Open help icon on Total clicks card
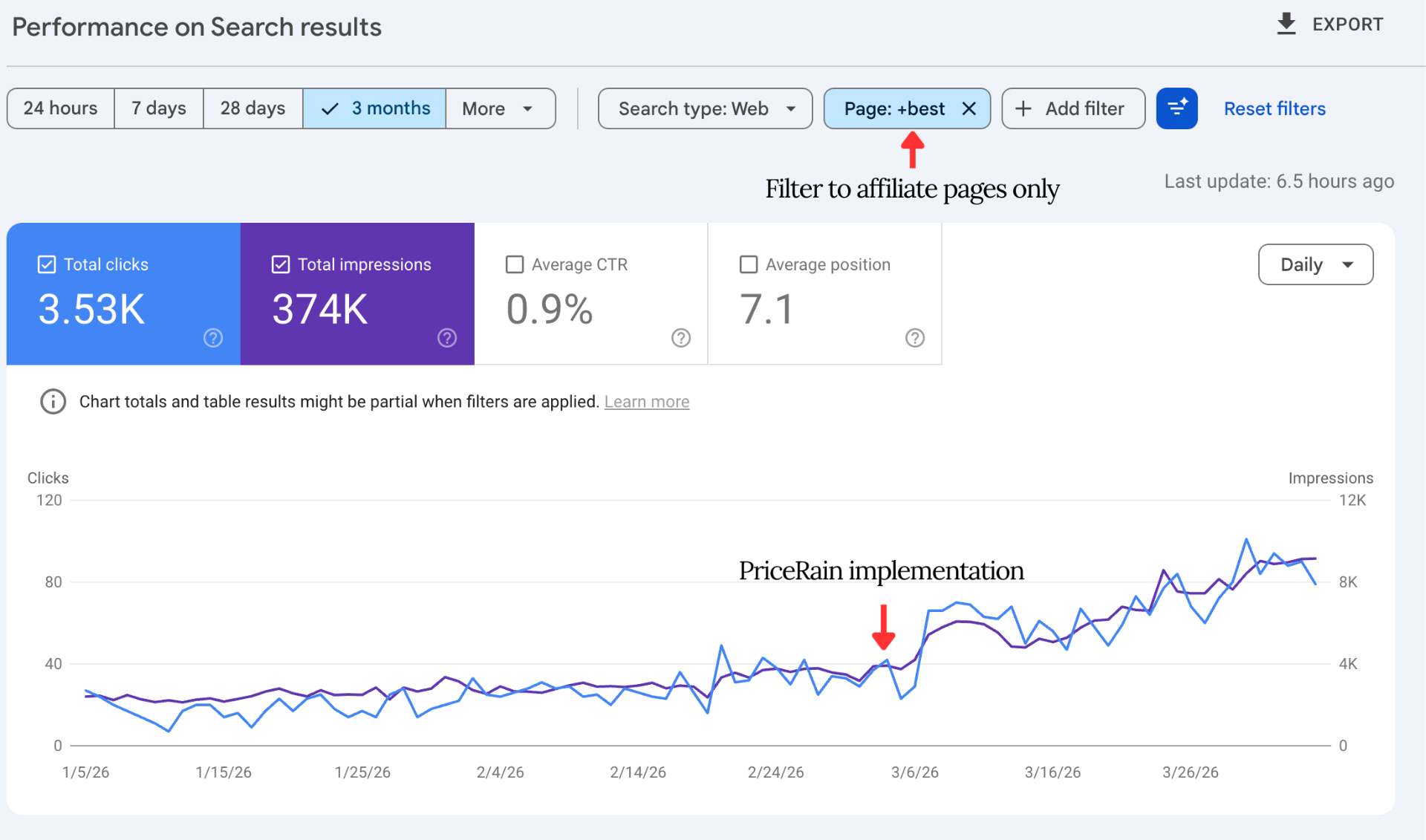The image size is (1426, 840). point(213,338)
